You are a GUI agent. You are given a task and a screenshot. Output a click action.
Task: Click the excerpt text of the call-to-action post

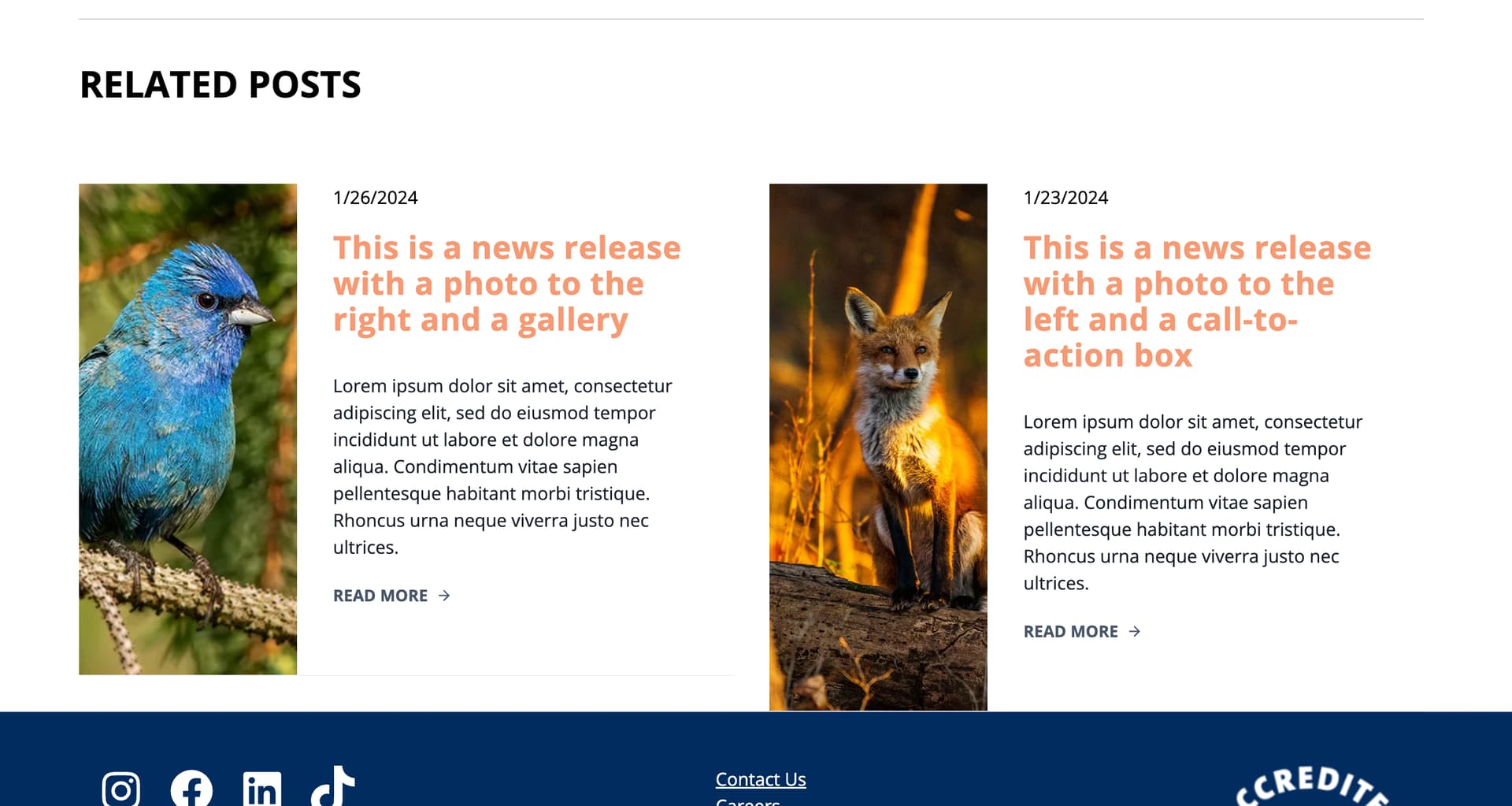(1193, 503)
